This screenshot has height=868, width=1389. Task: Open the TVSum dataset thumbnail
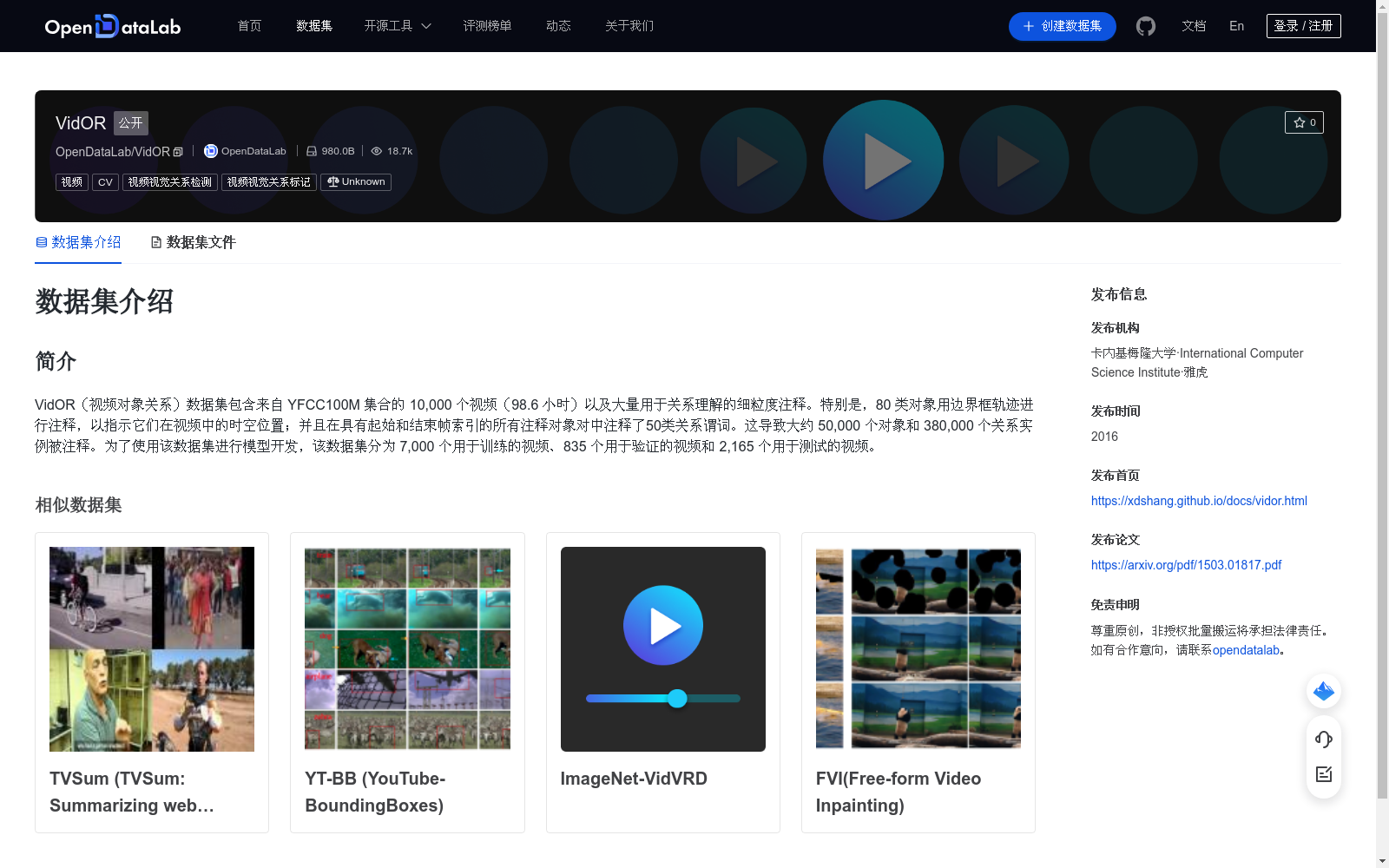click(x=152, y=648)
